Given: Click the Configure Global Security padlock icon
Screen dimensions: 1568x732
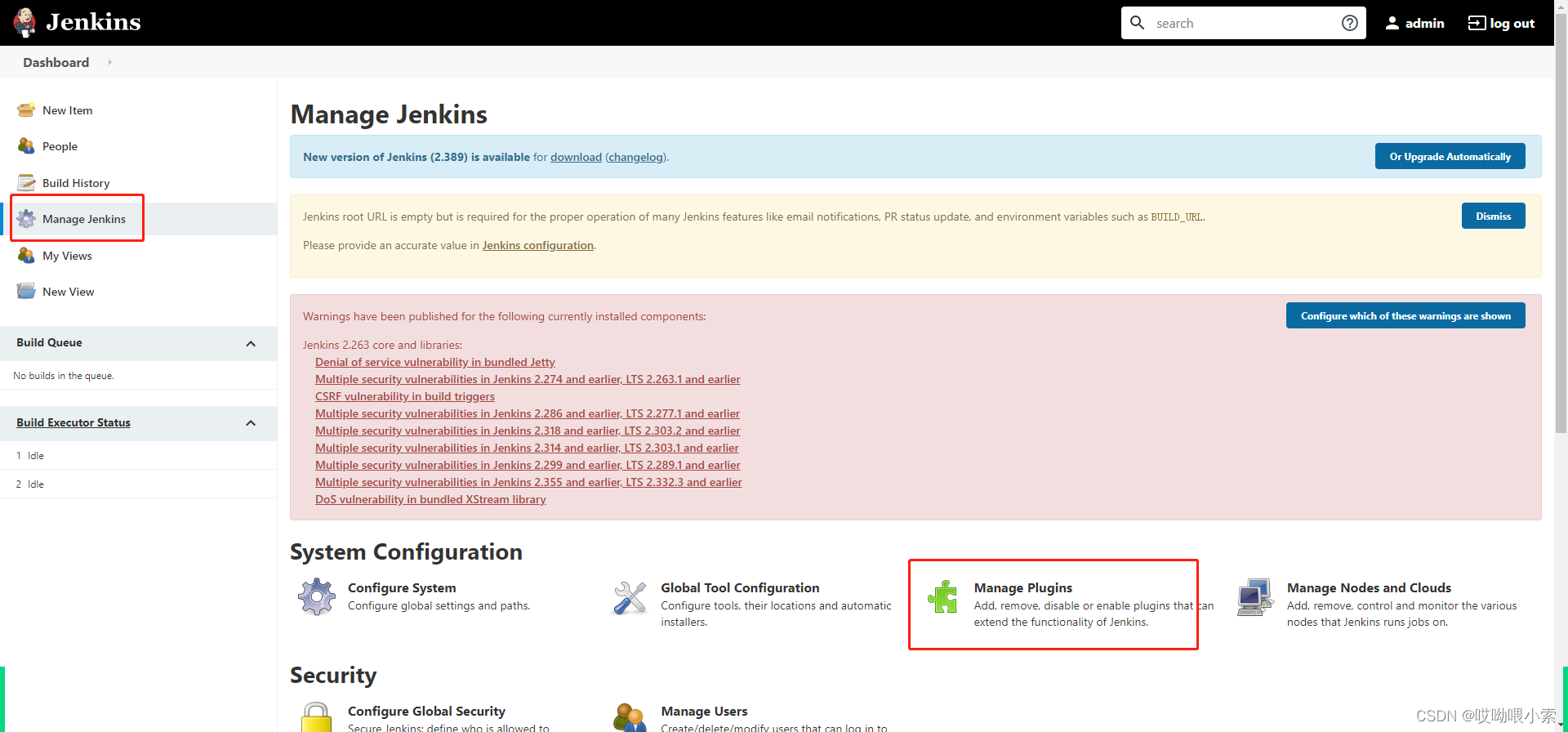Looking at the screenshot, I should coord(317,717).
